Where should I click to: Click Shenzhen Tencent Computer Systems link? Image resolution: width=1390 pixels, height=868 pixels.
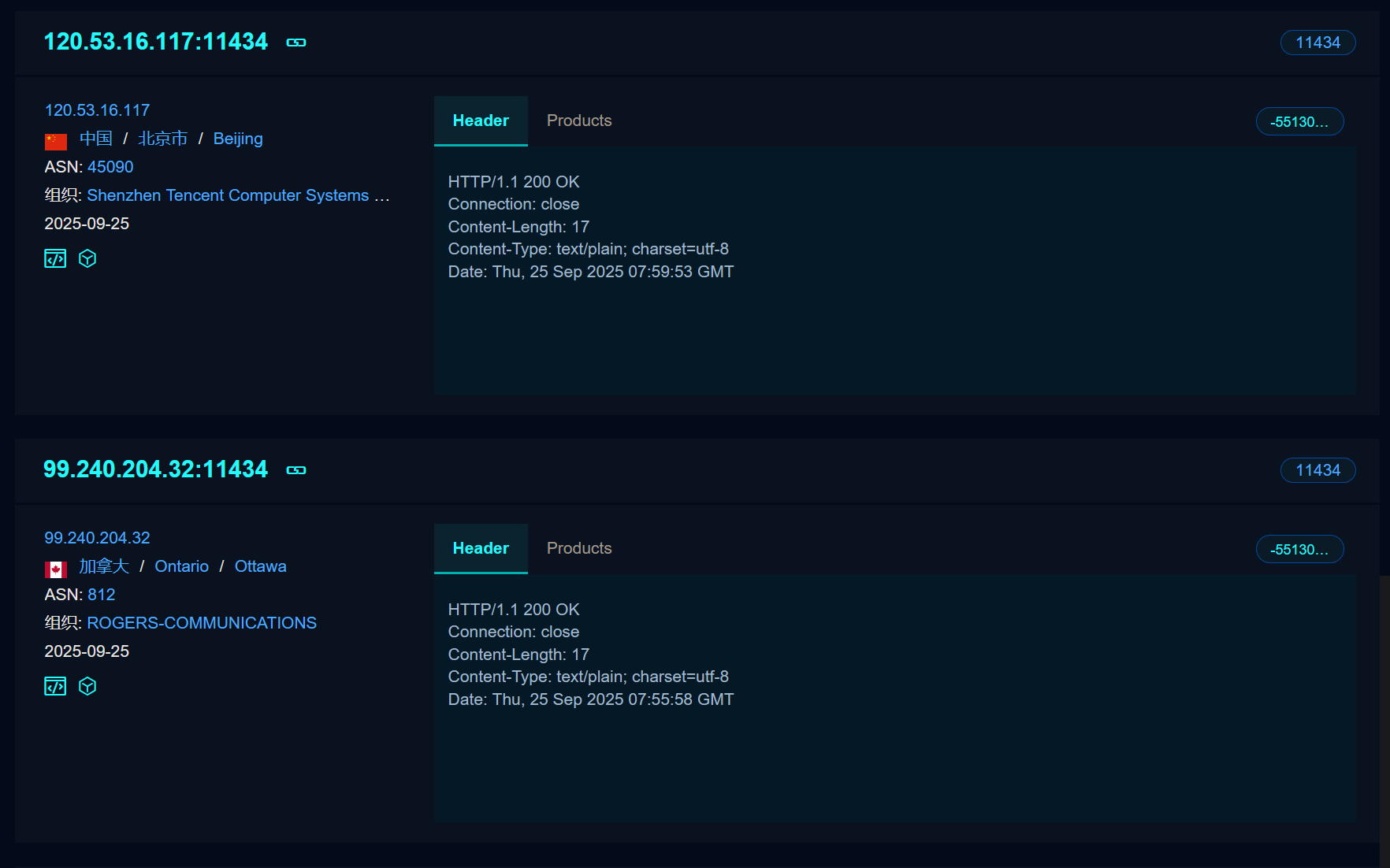228,195
